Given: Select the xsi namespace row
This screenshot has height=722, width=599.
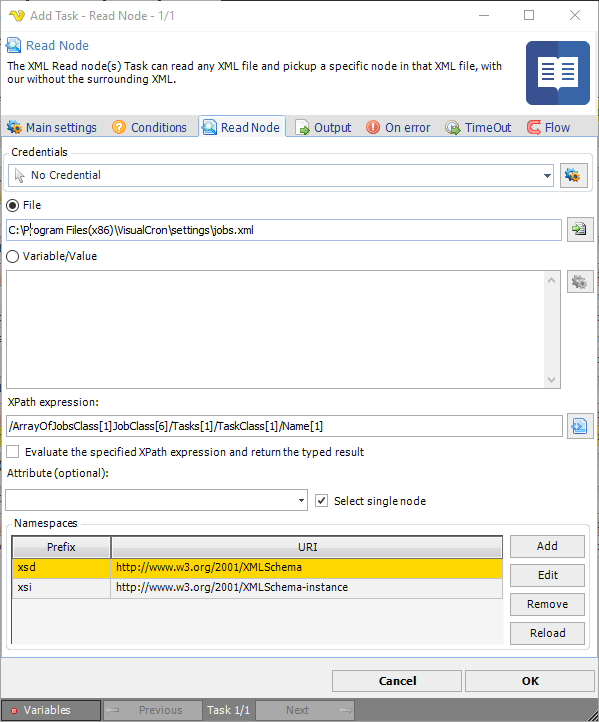Looking at the screenshot, I should coord(257,588).
